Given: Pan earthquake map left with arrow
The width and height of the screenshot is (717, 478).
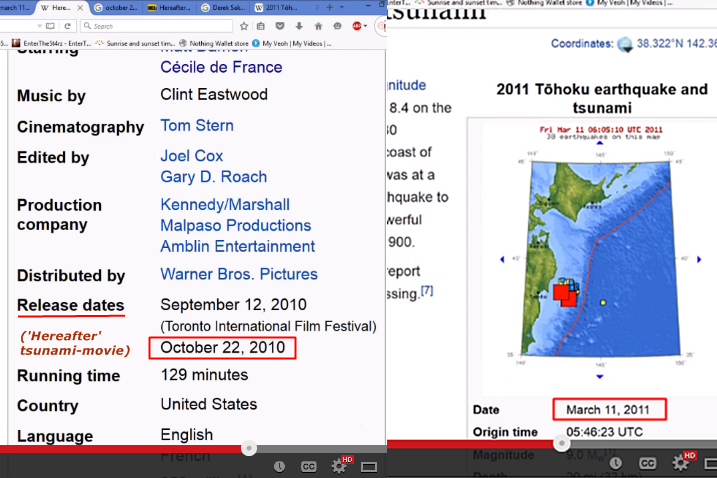Looking at the screenshot, I should click(502, 259).
